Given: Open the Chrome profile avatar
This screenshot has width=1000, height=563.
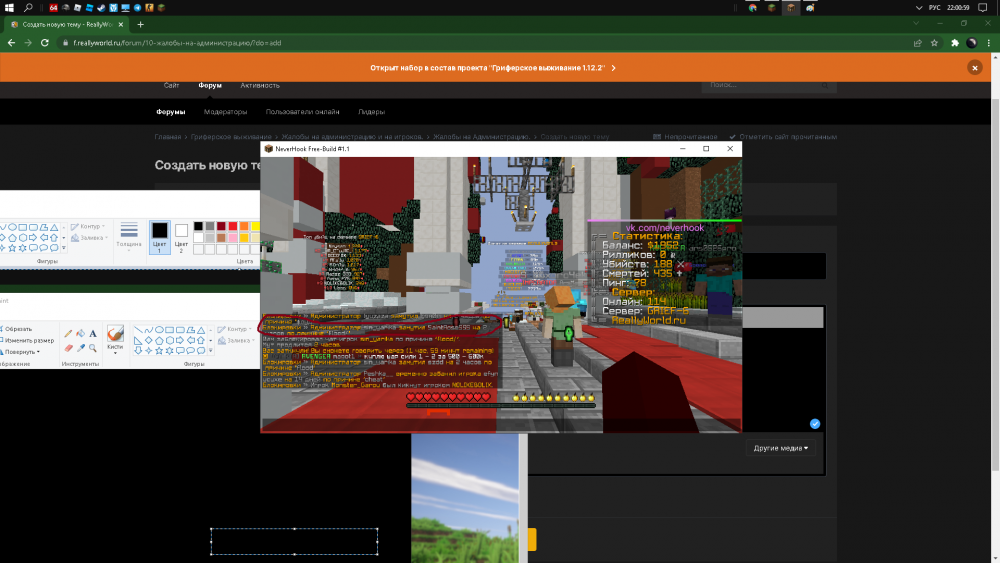Looking at the screenshot, I should [971, 43].
